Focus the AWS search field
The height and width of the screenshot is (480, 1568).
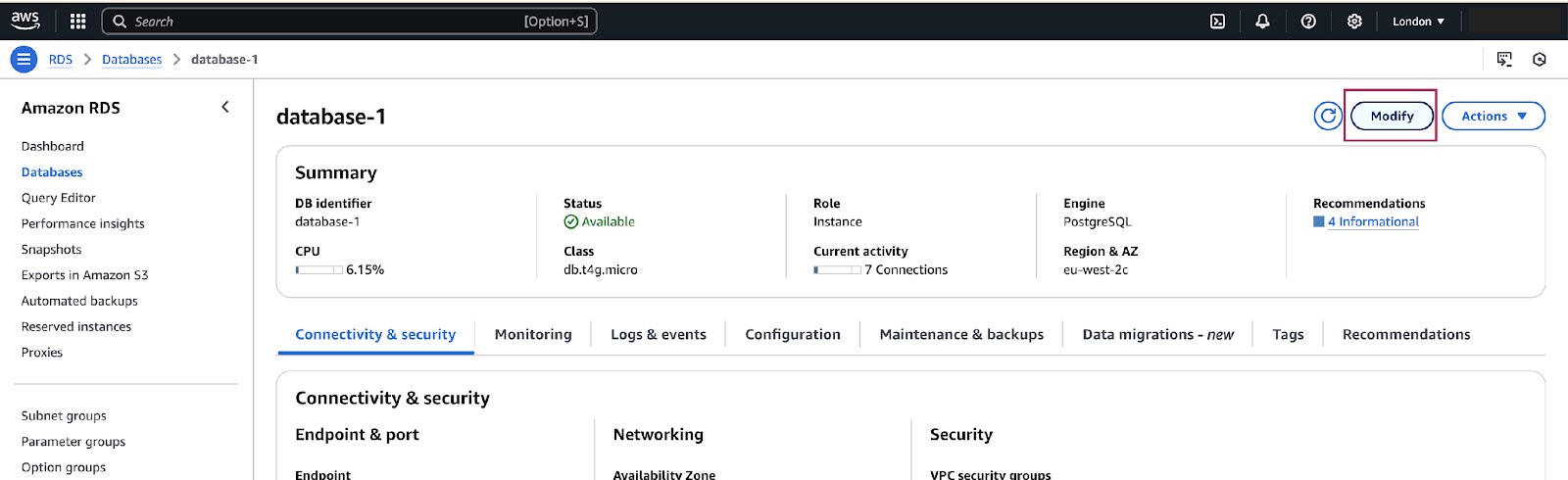coord(350,21)
